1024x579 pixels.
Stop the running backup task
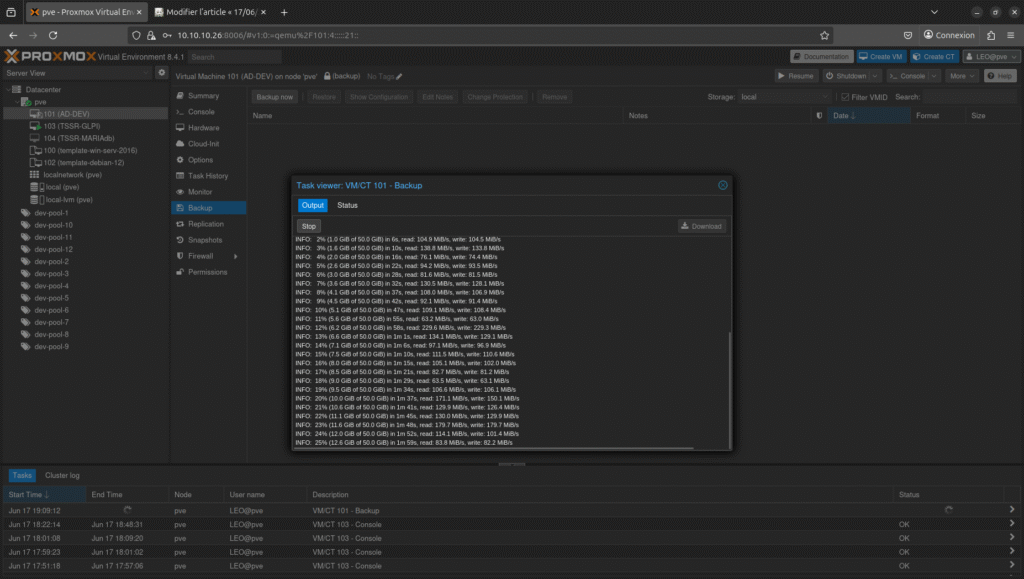[309, 226]
